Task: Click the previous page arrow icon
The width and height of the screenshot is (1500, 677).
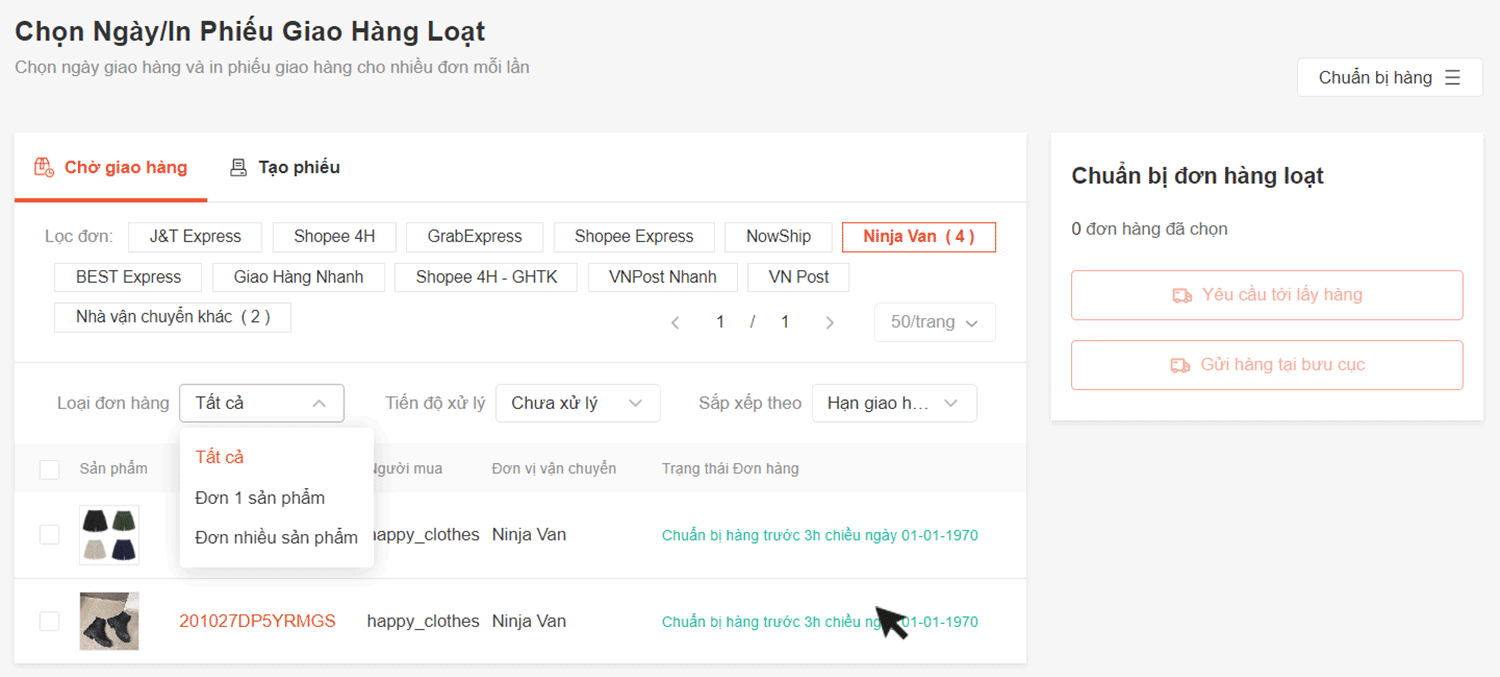Action: (x=676, y=322)
